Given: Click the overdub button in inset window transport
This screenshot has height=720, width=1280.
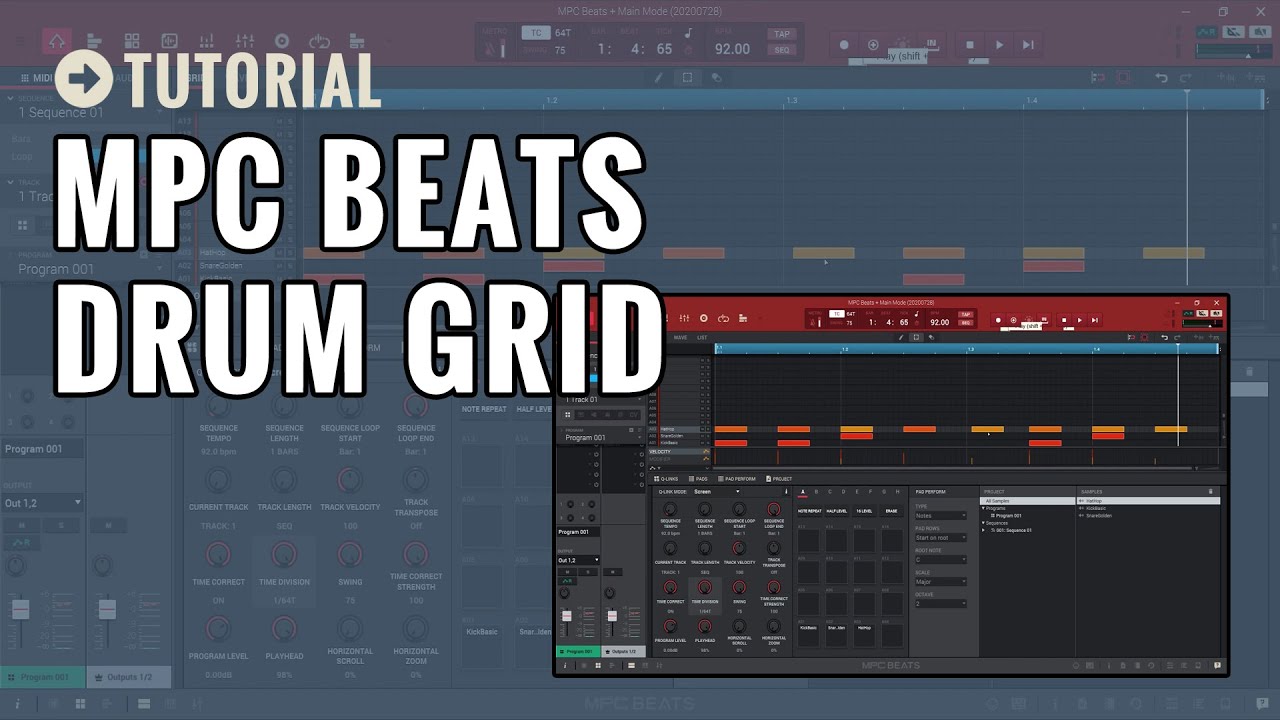Looking at the screenshot, I should pyautogui.click(x=1013, y=320).
